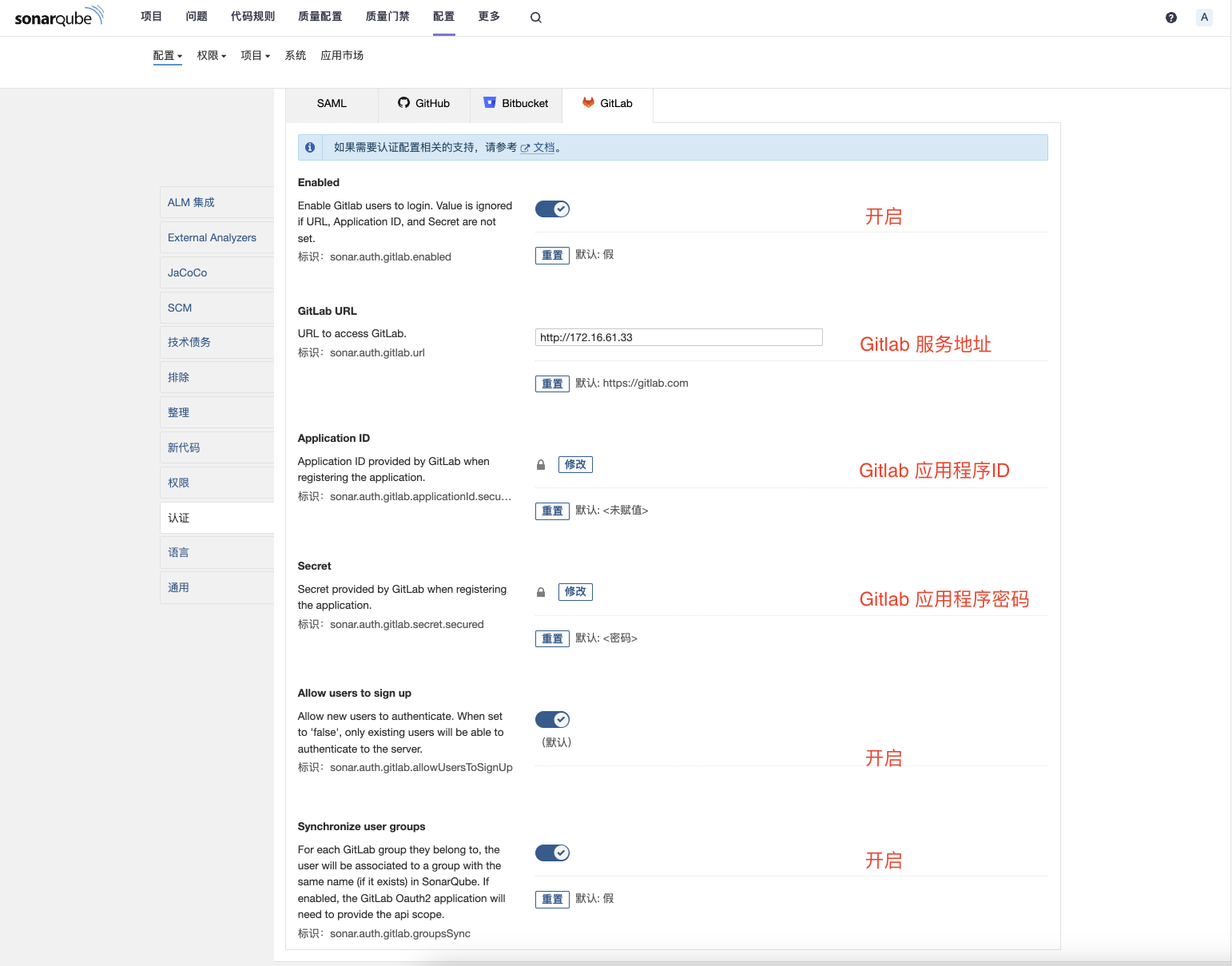Toggle Synchronize user groups switch

552,853
